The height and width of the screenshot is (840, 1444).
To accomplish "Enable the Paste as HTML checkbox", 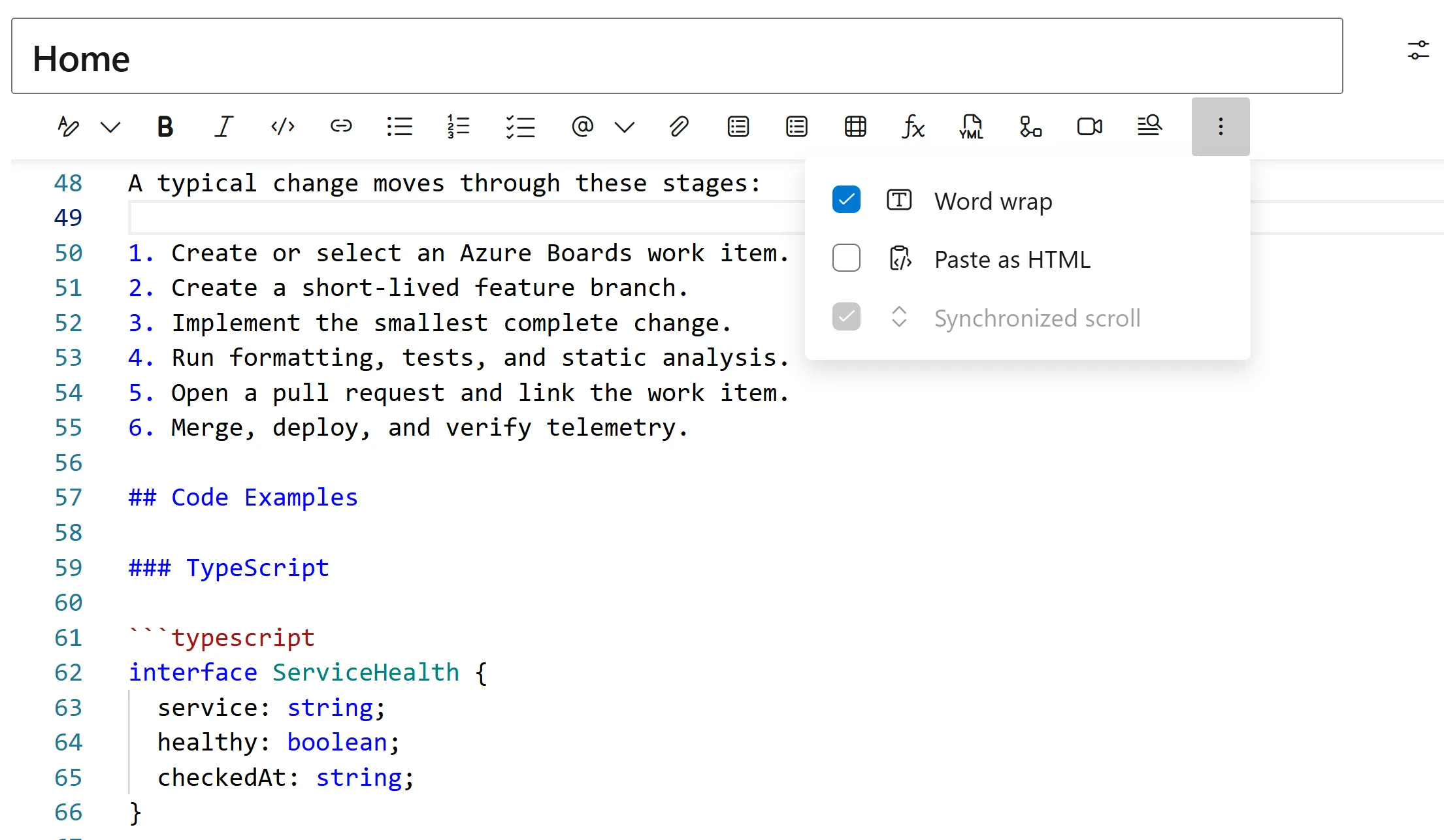I will point(846,258).
